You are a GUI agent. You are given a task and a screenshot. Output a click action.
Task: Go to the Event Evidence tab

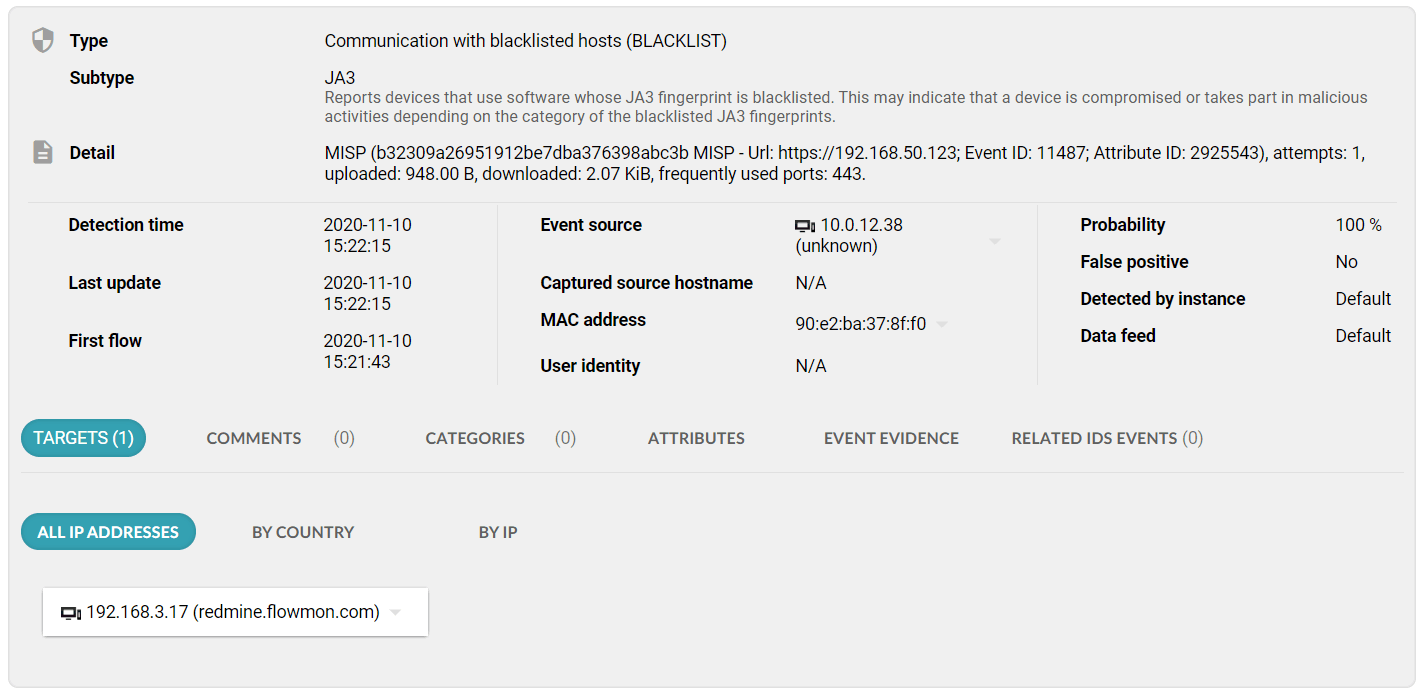(891, 438)
